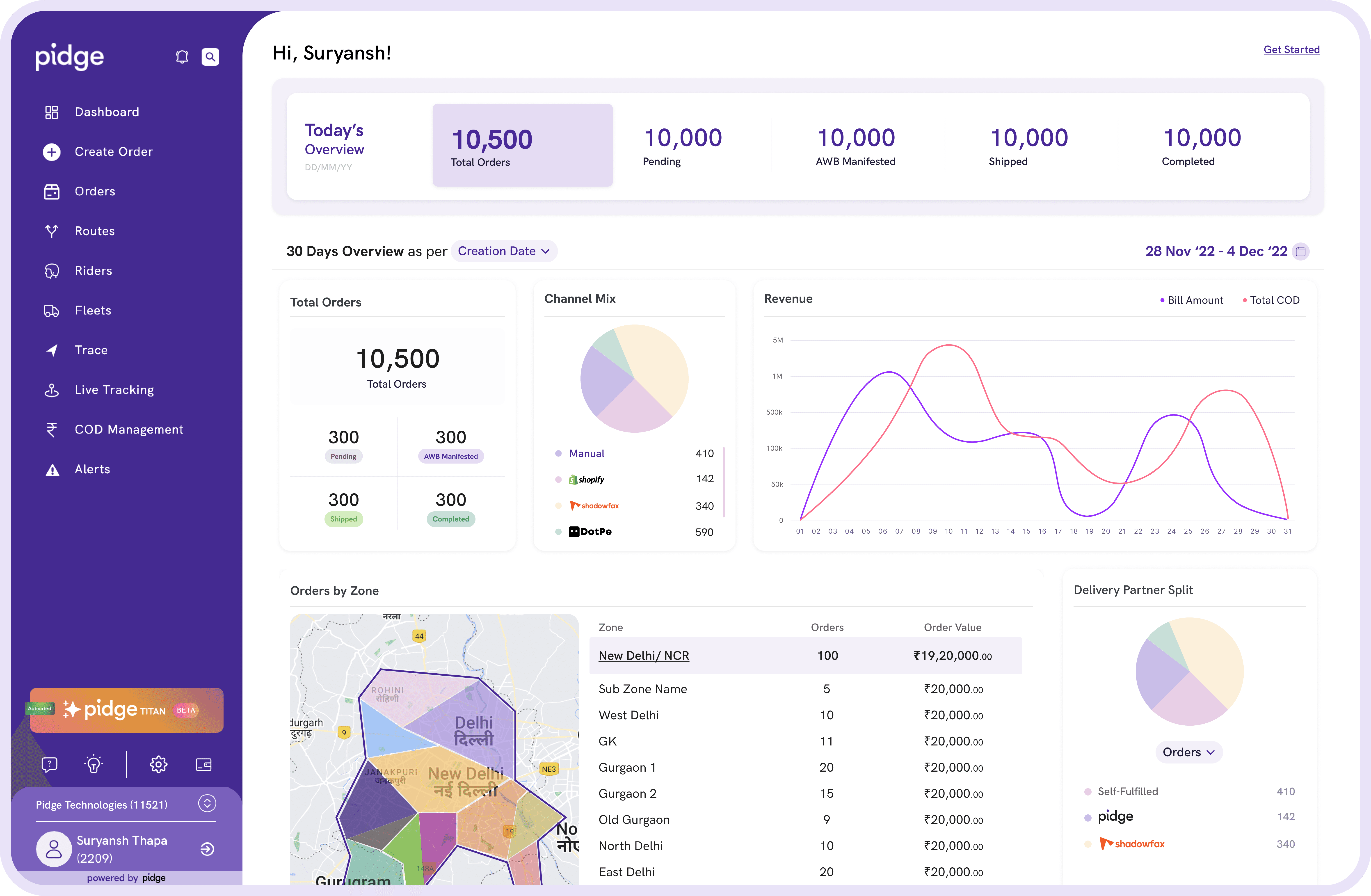The image size is (1371, 896).
Task: Open the Fleets section
Action: [x=93, y=310]
